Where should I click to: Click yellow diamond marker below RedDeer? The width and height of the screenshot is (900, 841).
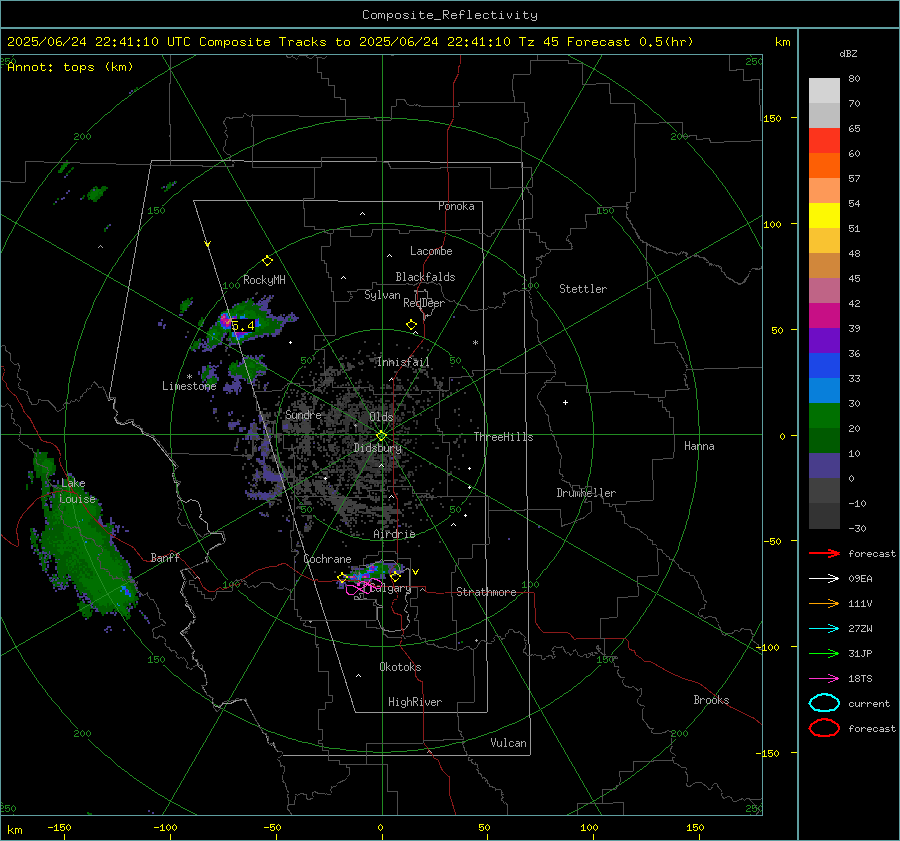point(411,325)
